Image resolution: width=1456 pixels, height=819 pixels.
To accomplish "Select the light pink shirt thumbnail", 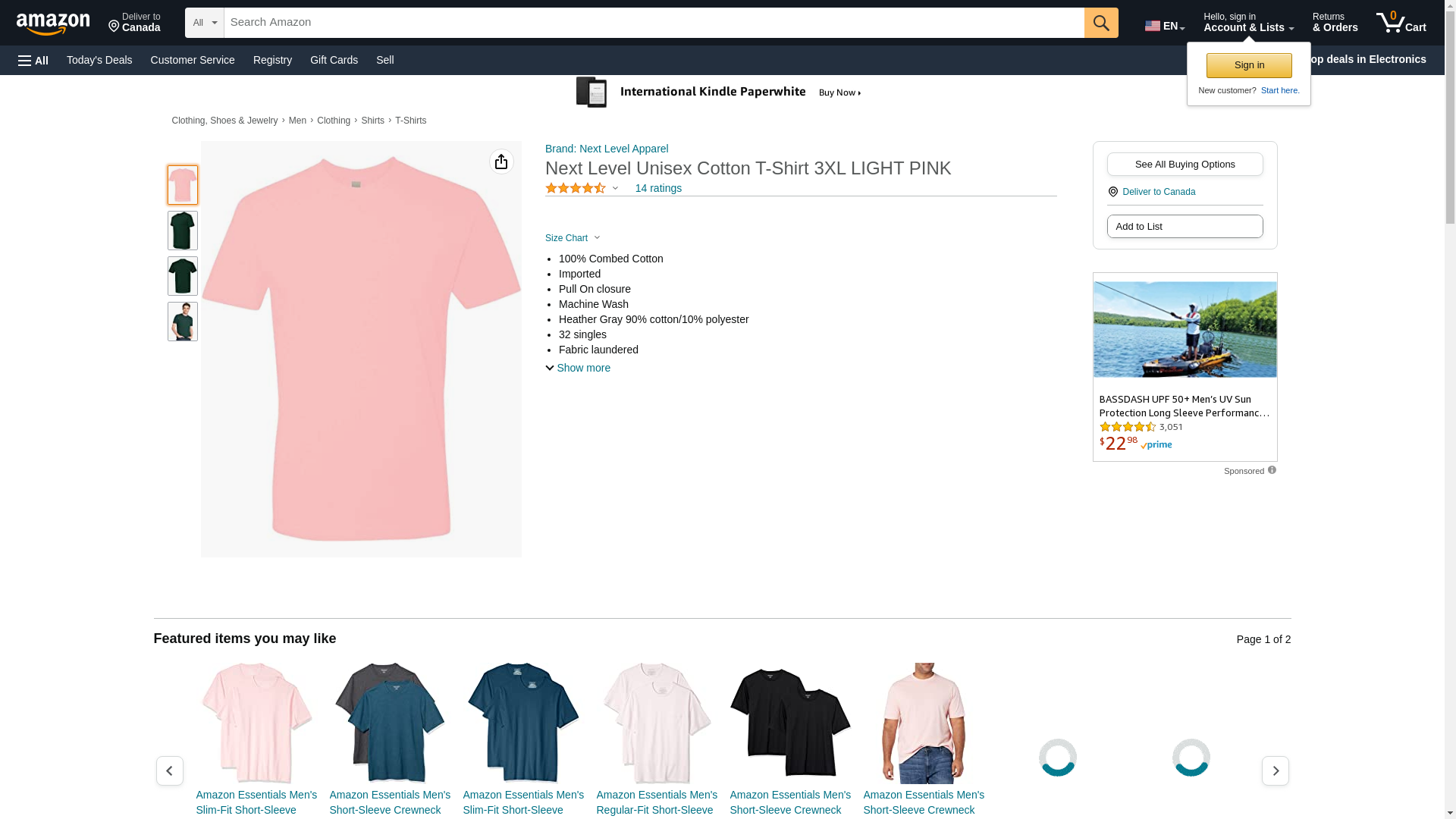I will pos(183,185).
